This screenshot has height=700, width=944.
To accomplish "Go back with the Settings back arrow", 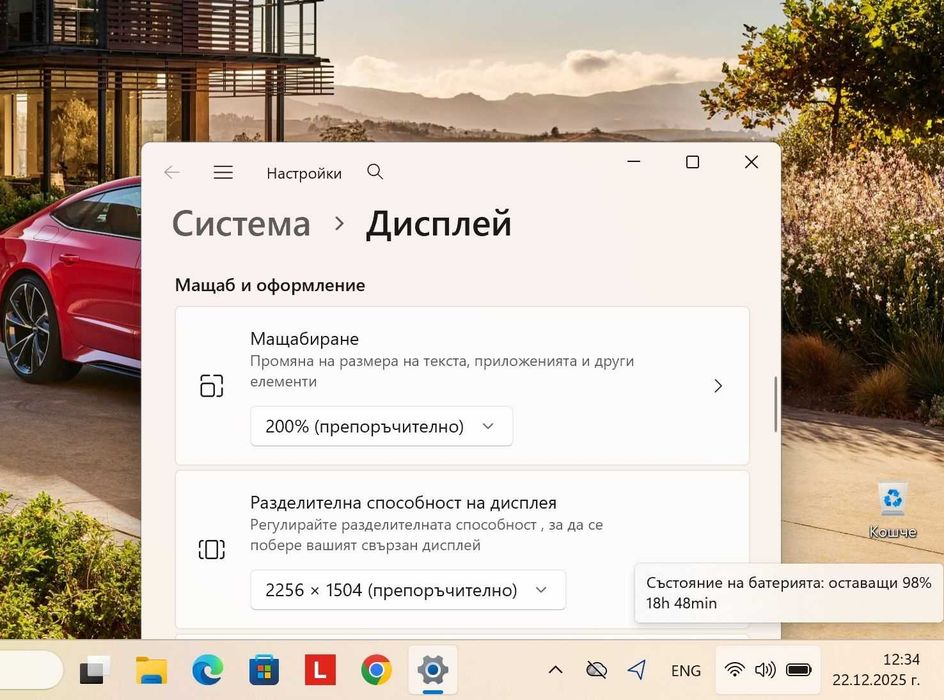I will [172, 173].
